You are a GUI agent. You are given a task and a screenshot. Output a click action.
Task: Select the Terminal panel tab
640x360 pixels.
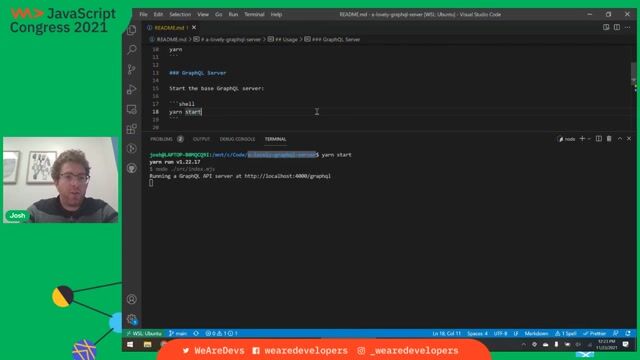[x=276, y=139]
